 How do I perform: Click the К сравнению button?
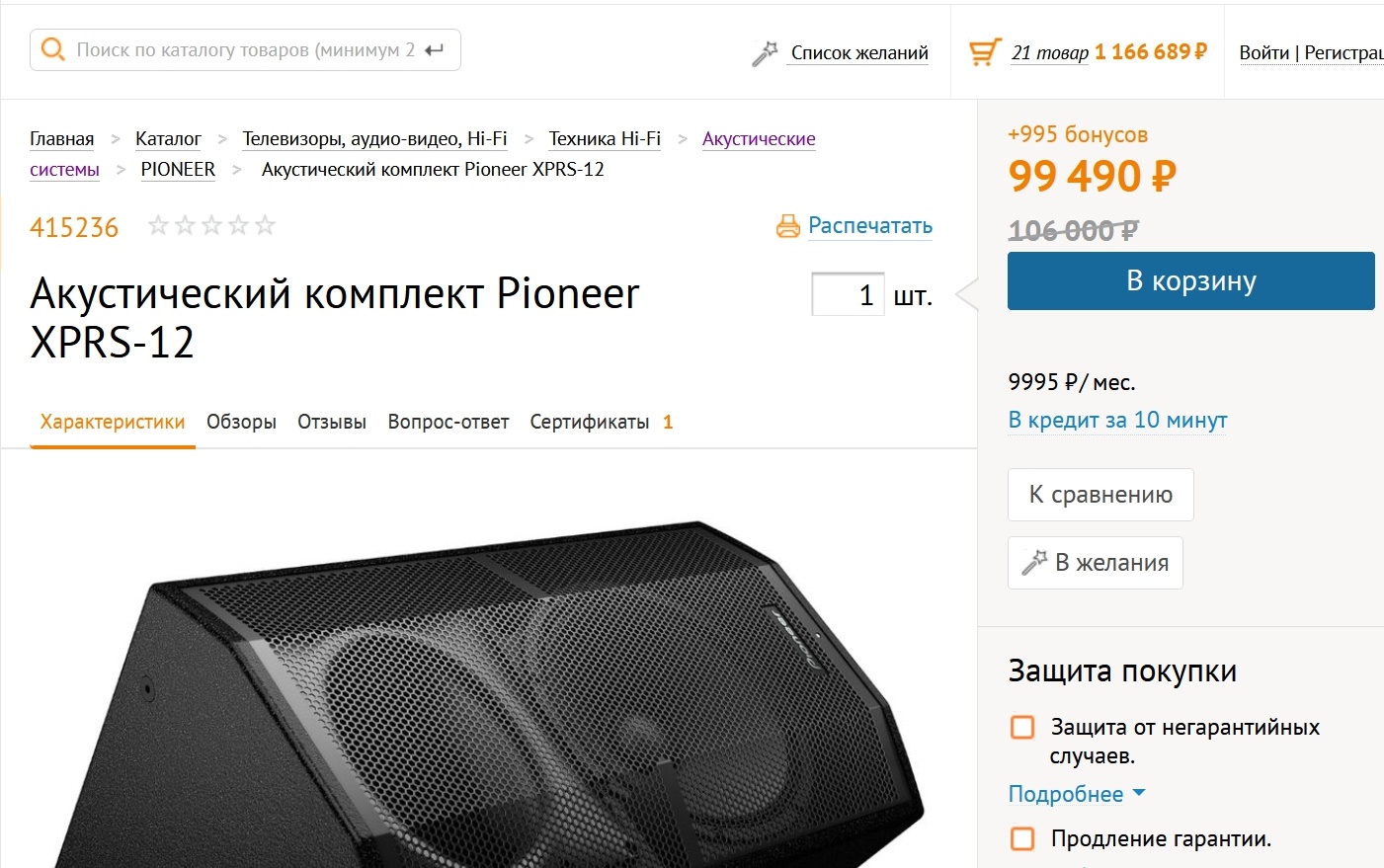1100,495
